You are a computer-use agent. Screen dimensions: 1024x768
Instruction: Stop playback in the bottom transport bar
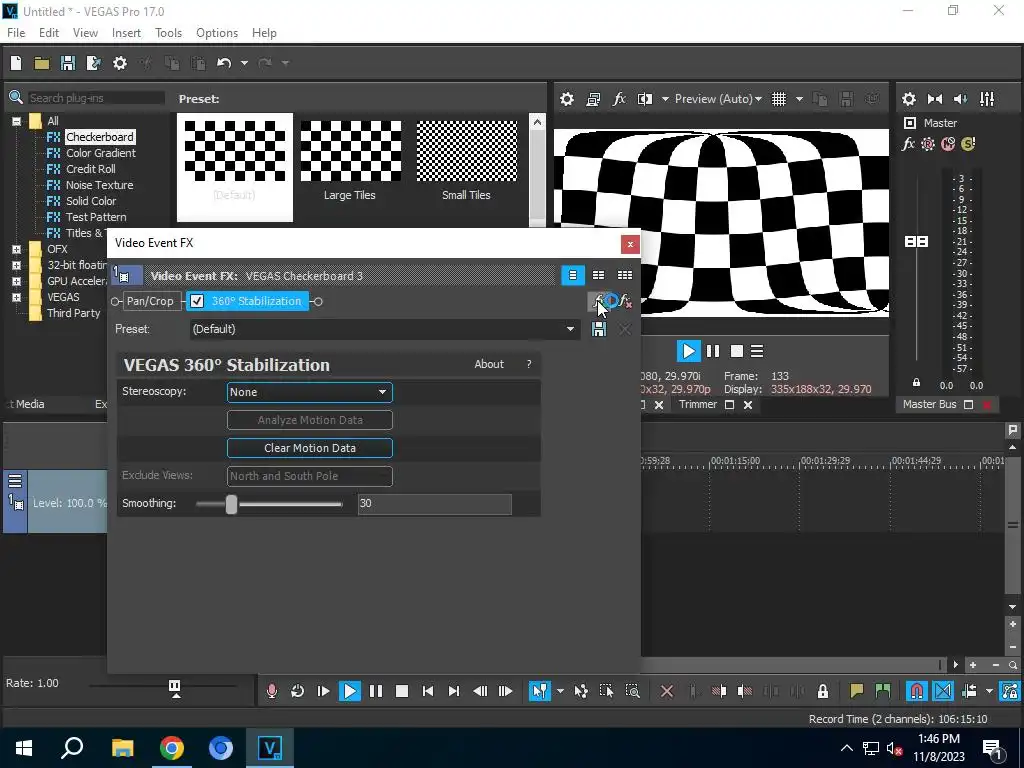pyautogui.click(x=402, y=691)
